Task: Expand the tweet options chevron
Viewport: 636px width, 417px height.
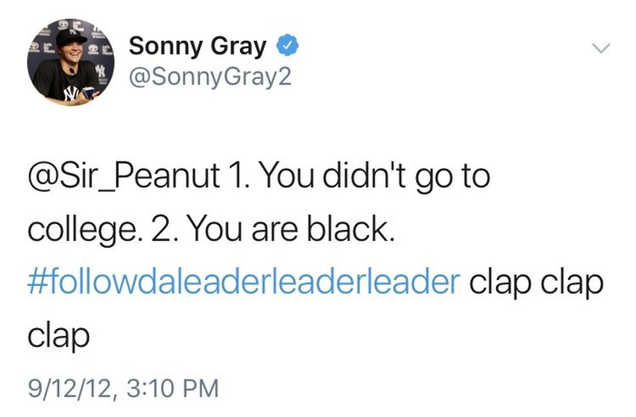Action: [601, 48]
